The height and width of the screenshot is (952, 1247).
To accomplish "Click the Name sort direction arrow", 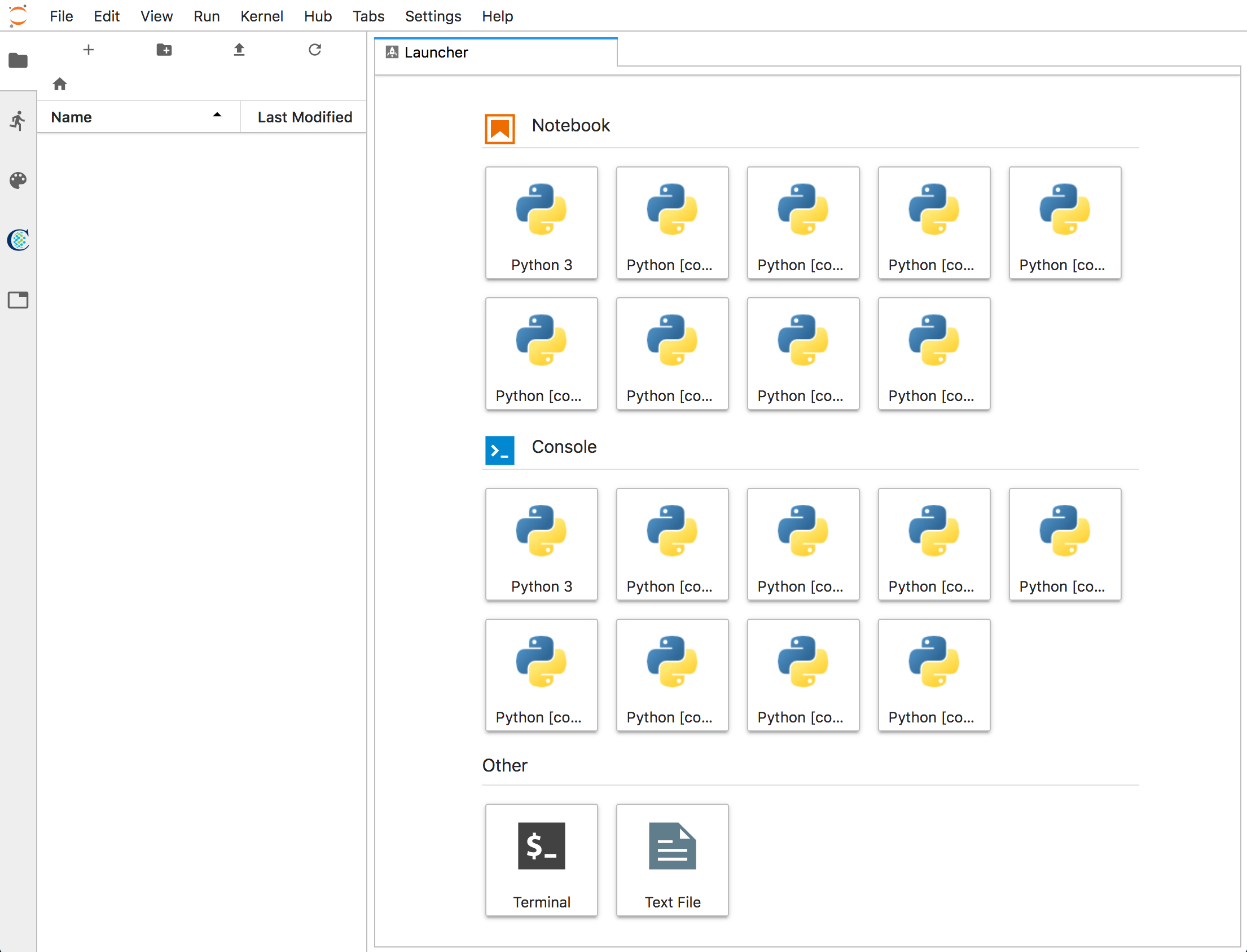I will pyautogui.click(x=217, y=115).
